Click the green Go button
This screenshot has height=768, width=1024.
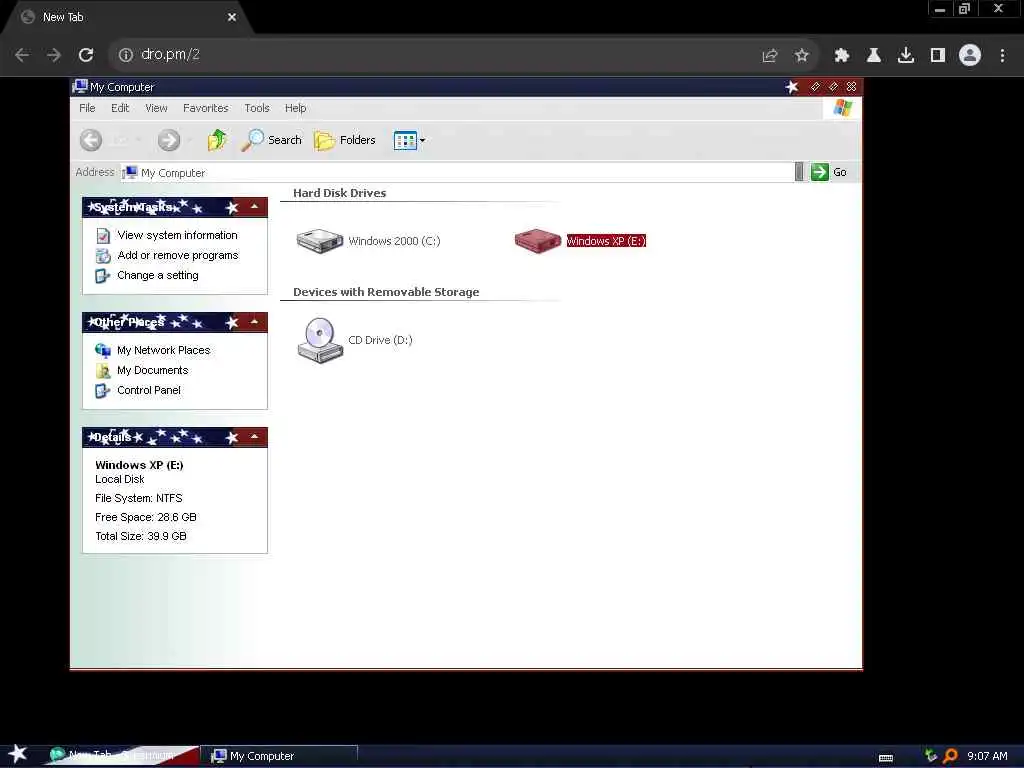(829, 172)
